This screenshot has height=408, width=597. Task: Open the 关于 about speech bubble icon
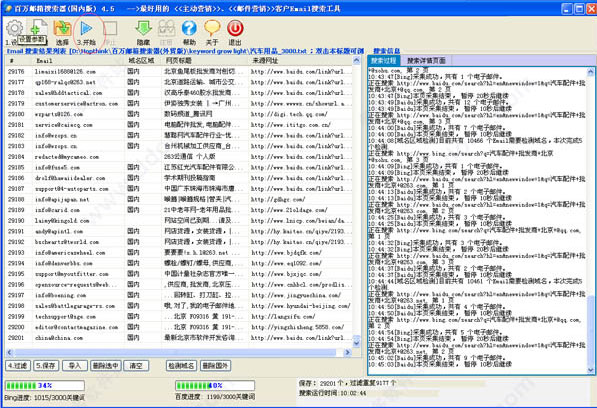[x=212, y=29]
